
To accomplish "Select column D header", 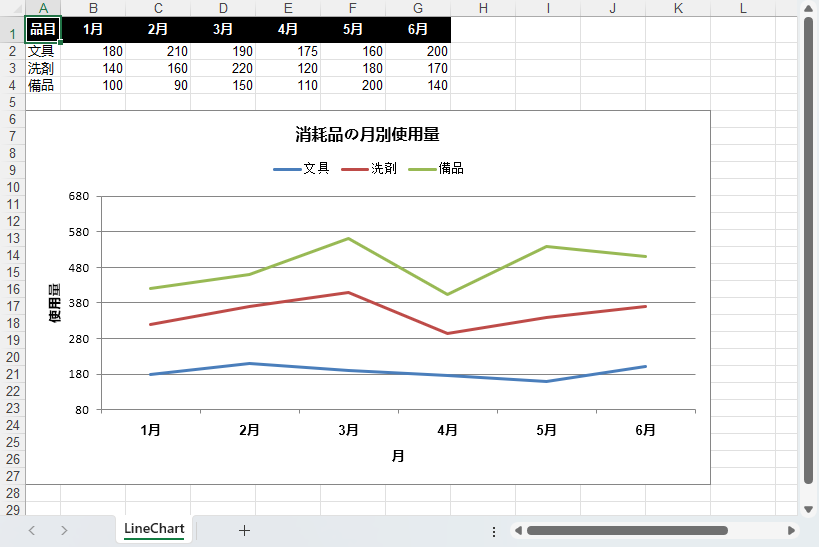I will [x=223, y=8].
